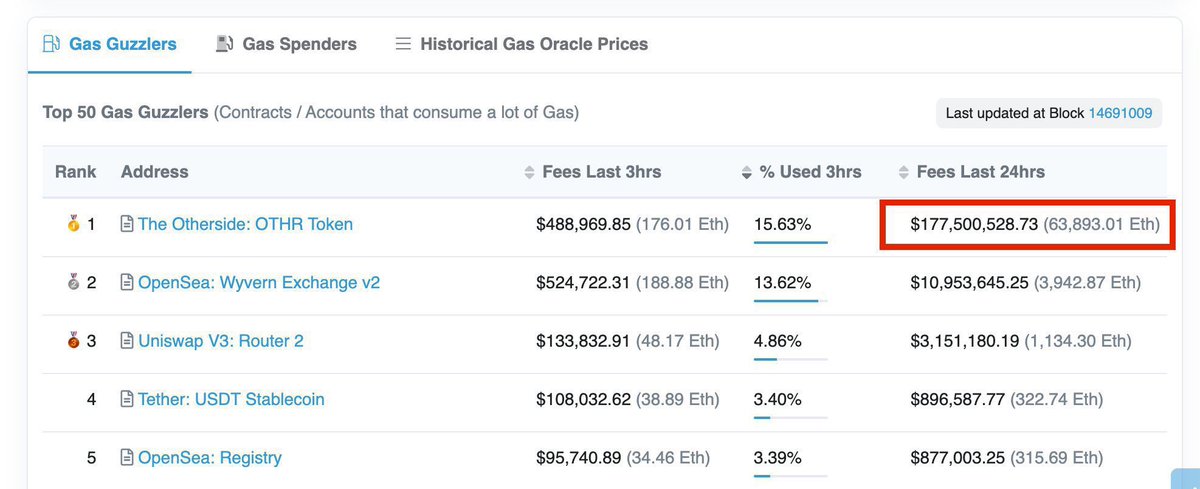Click the gold medal rank 1 icon
The width and height of the screenshot is (1200, 489).
73,224
